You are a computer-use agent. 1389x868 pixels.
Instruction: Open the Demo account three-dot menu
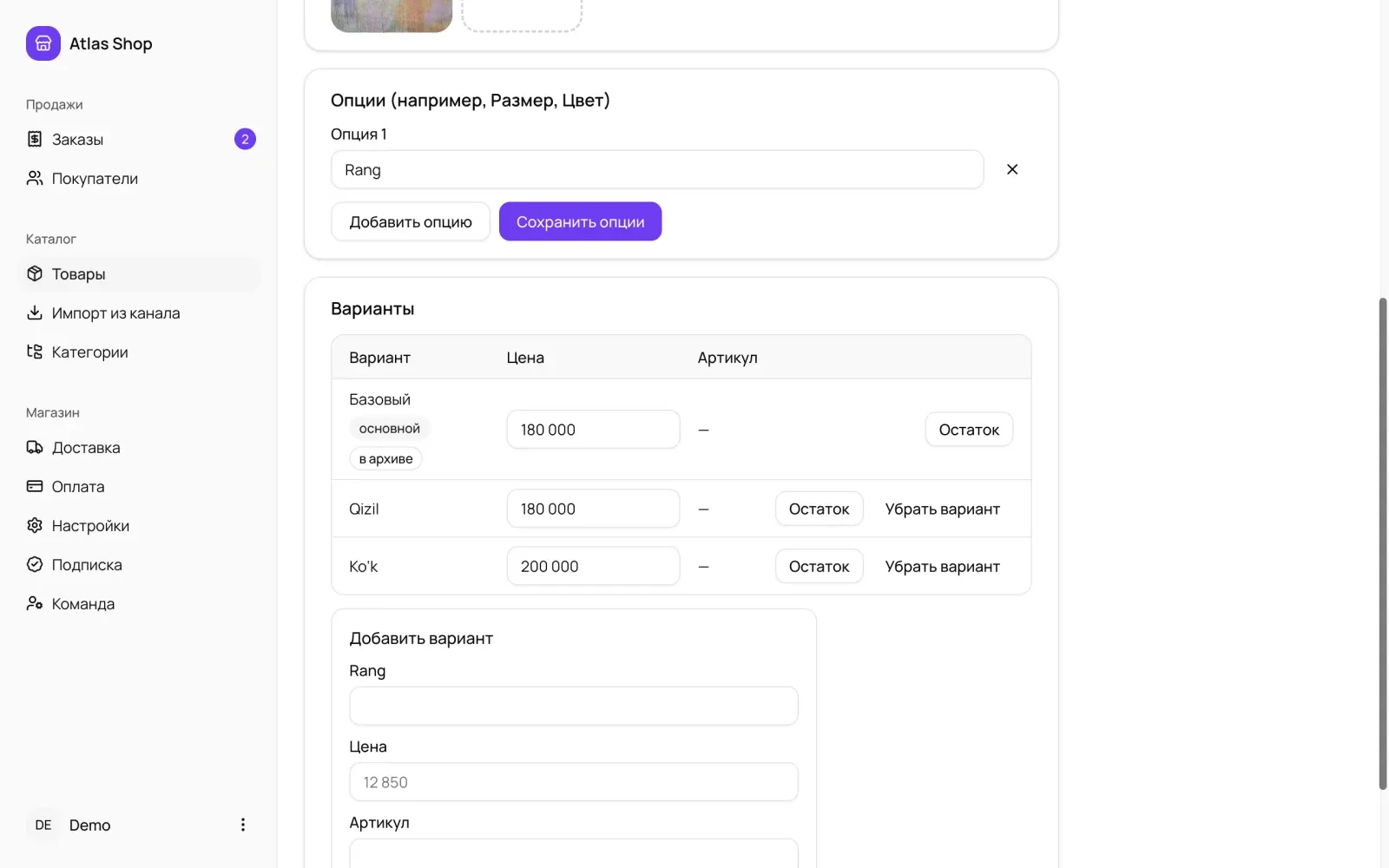tap(243, 825)
